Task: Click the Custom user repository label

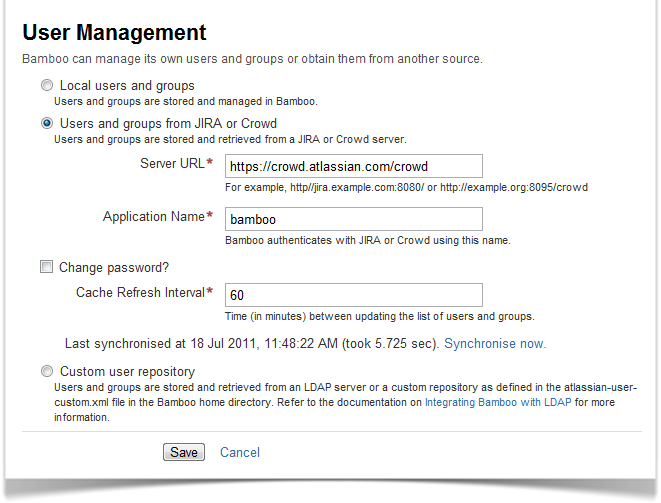Action: [x=127, y=371]
